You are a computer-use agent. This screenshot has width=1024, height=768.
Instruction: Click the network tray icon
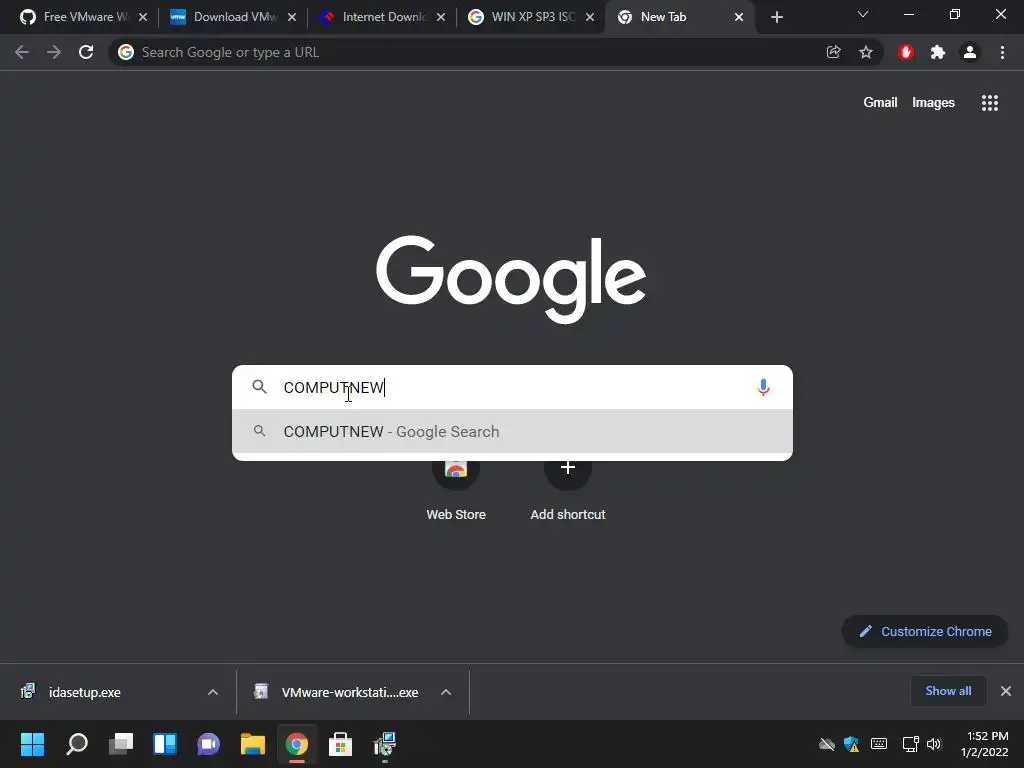coord(910,744)
